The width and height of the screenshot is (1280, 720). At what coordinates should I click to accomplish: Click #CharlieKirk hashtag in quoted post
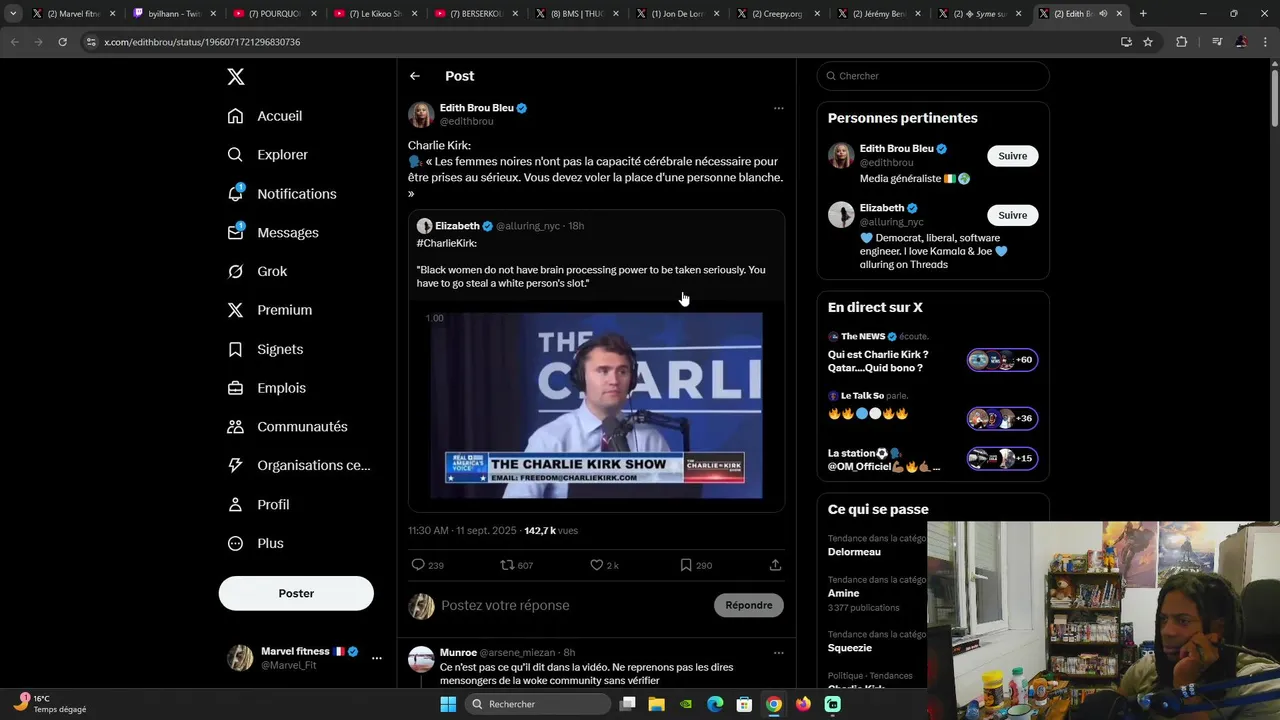click(446, 243)
